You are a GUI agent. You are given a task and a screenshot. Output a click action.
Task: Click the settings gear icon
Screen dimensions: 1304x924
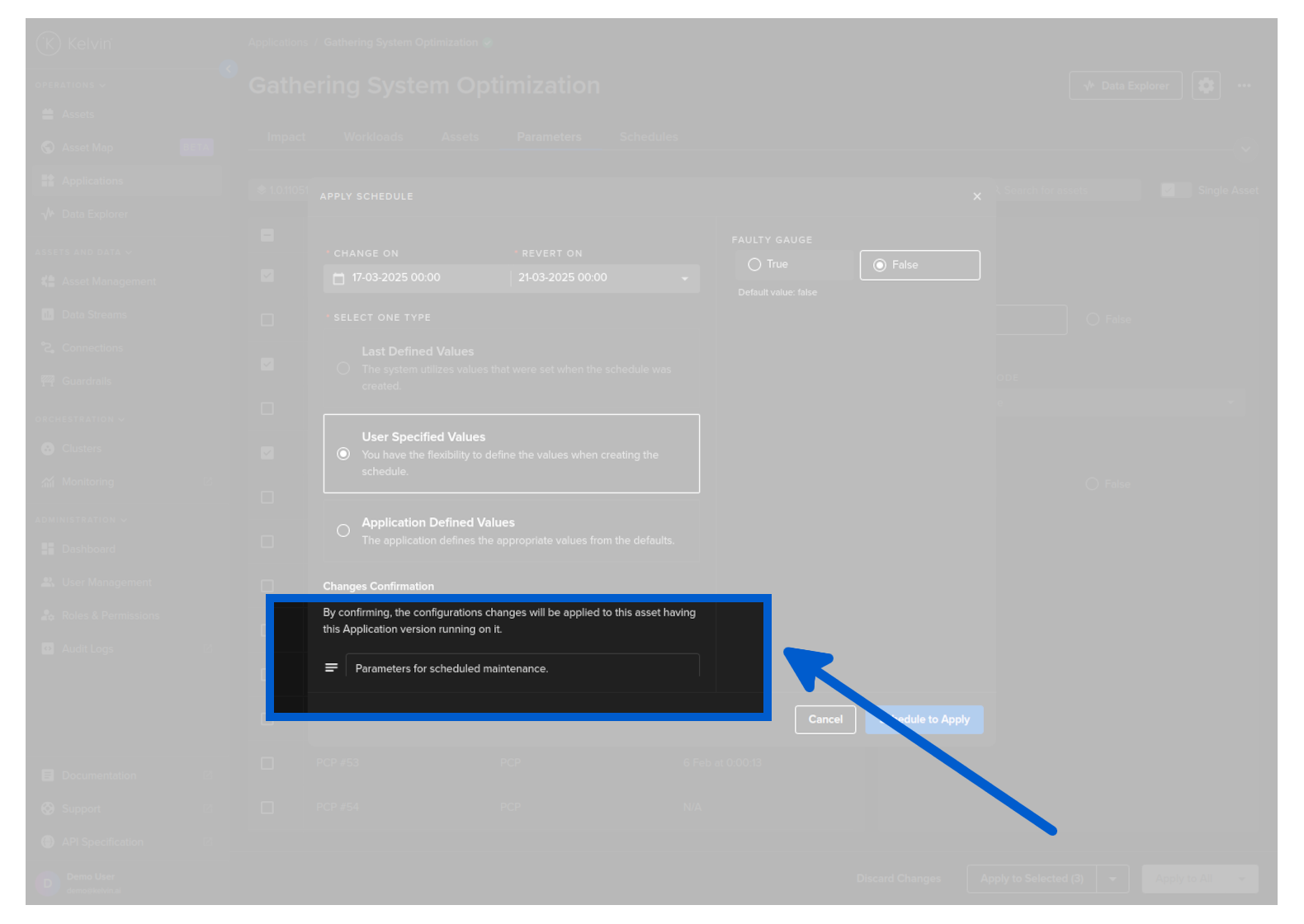1206,85
